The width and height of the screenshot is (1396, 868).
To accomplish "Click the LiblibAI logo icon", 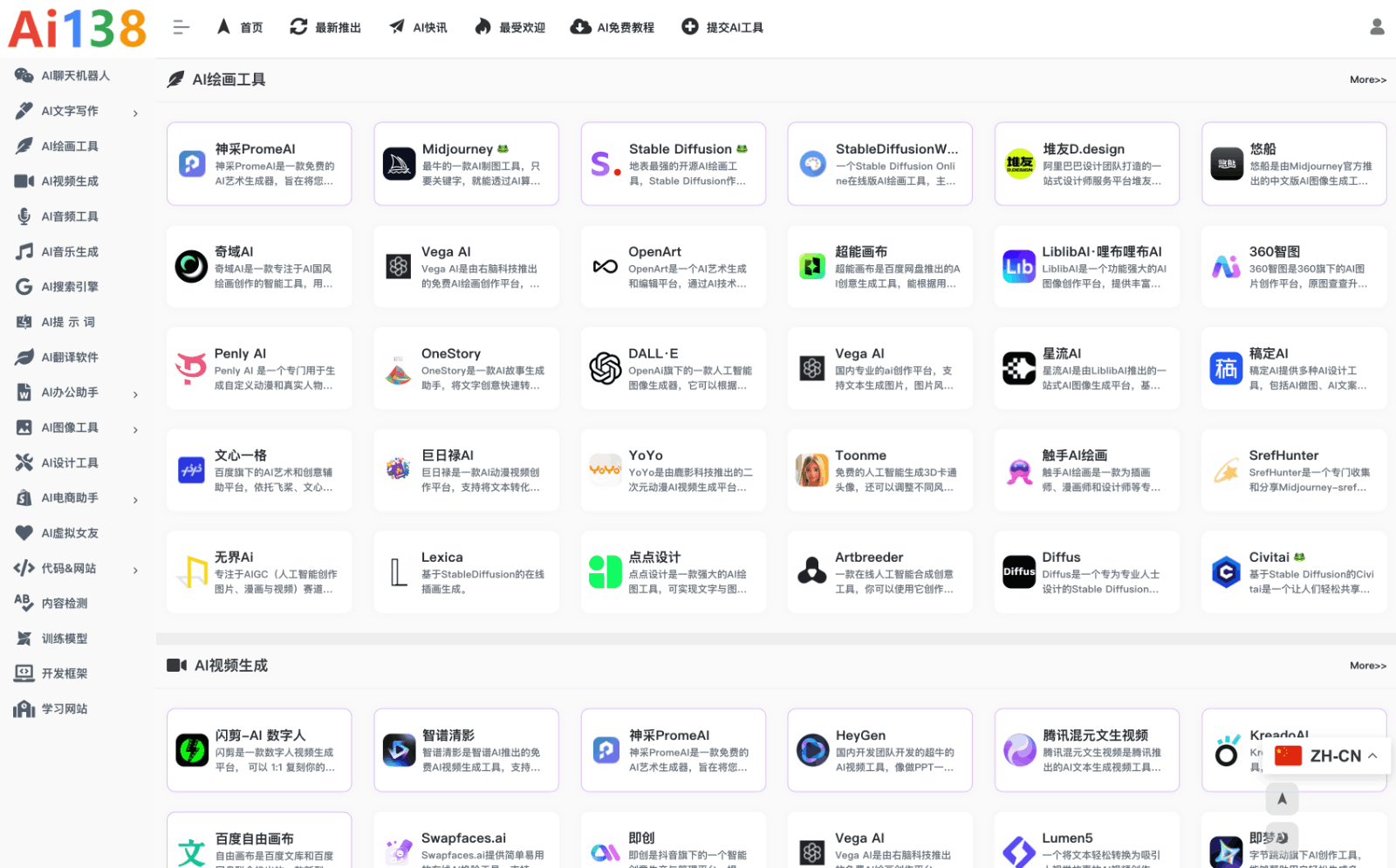I will [1019, 266].
